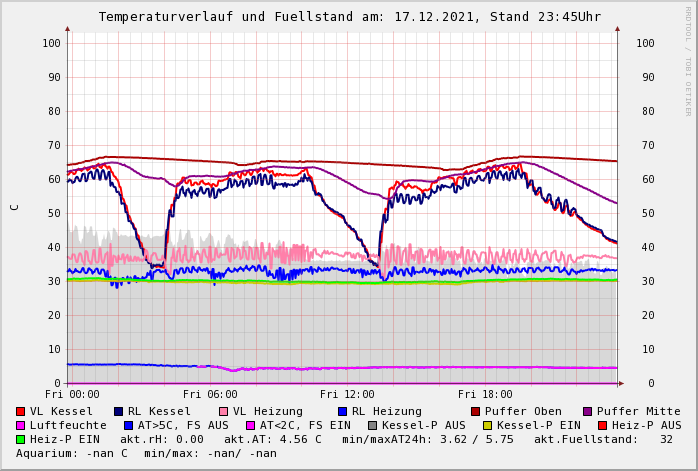Click the purple Puffer Mitte legend swatch
Image resolution: width=698 pixels, height=471 pixels.
(x=588, y=411)
